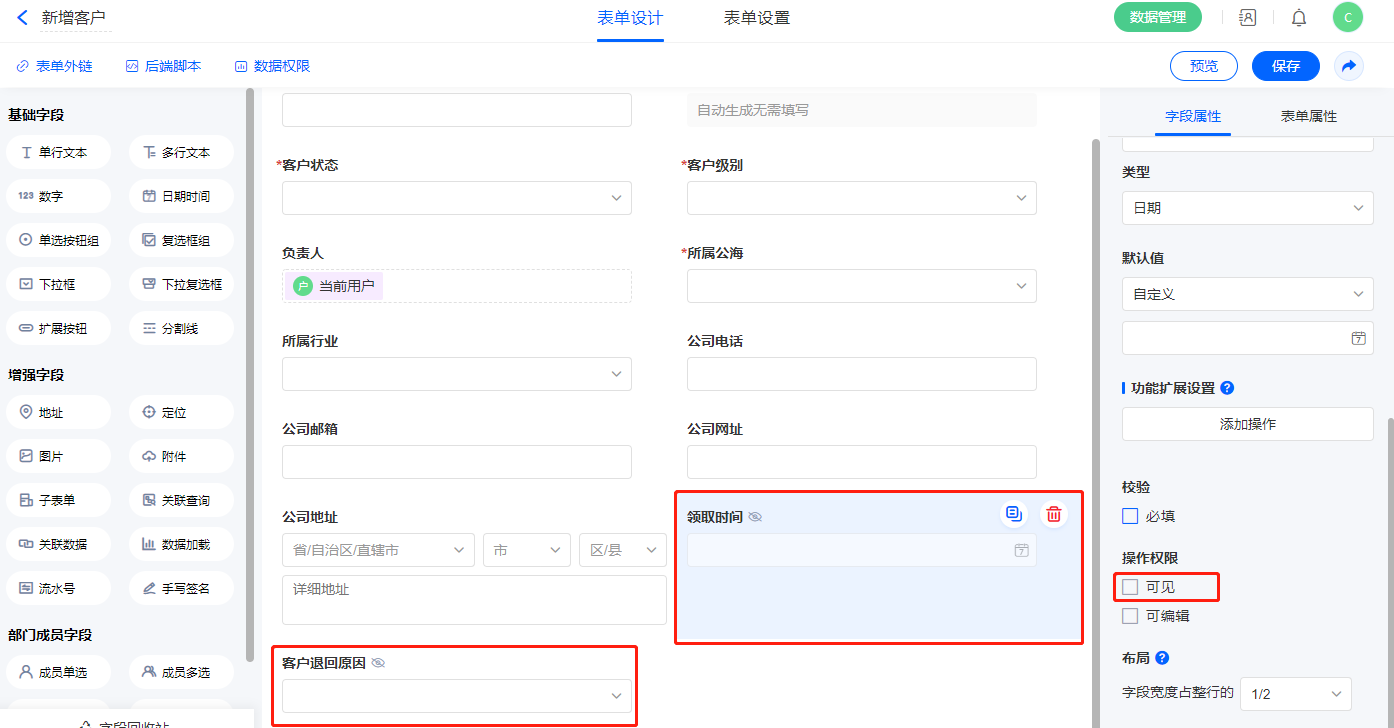
Task: Enable the 必填 checkbox
Action: click(1130, 517)
